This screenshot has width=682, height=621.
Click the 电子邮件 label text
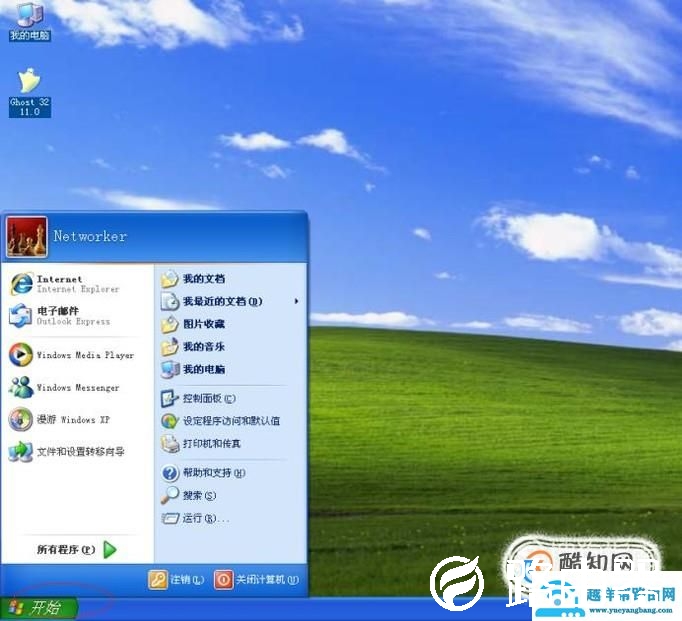(x=58, y=310)
